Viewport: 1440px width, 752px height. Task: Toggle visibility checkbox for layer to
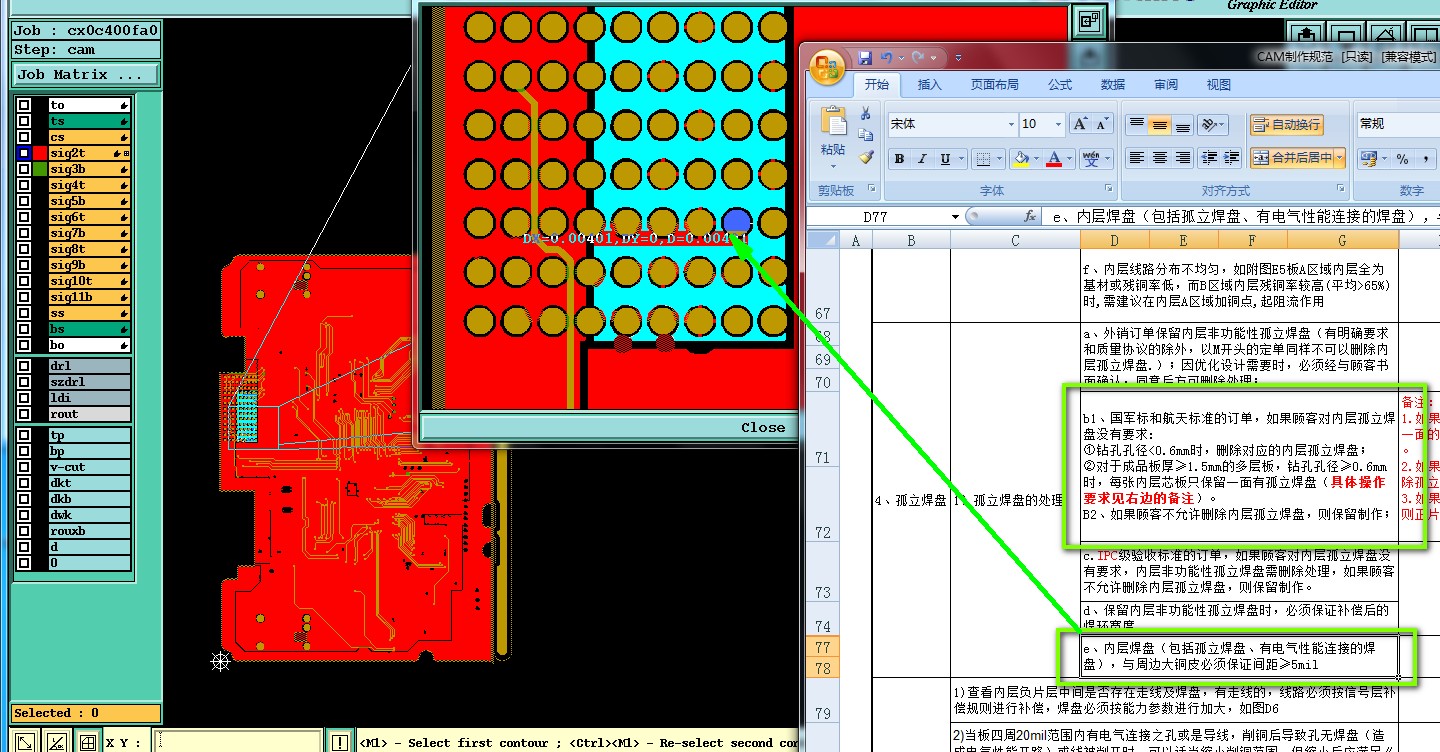coord(23,105)
